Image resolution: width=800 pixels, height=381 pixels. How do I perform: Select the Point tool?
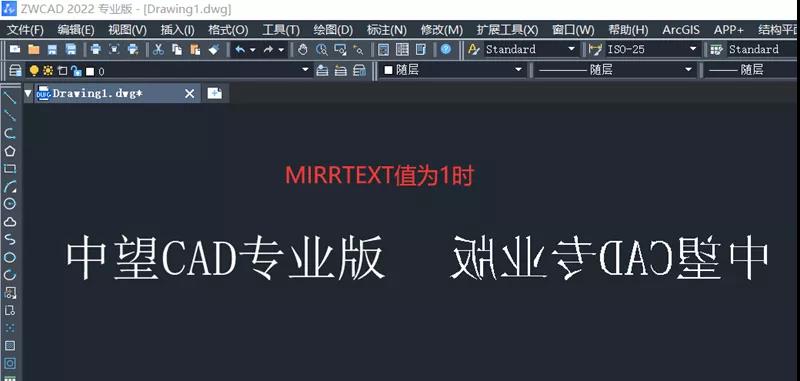tap(10, 328)
